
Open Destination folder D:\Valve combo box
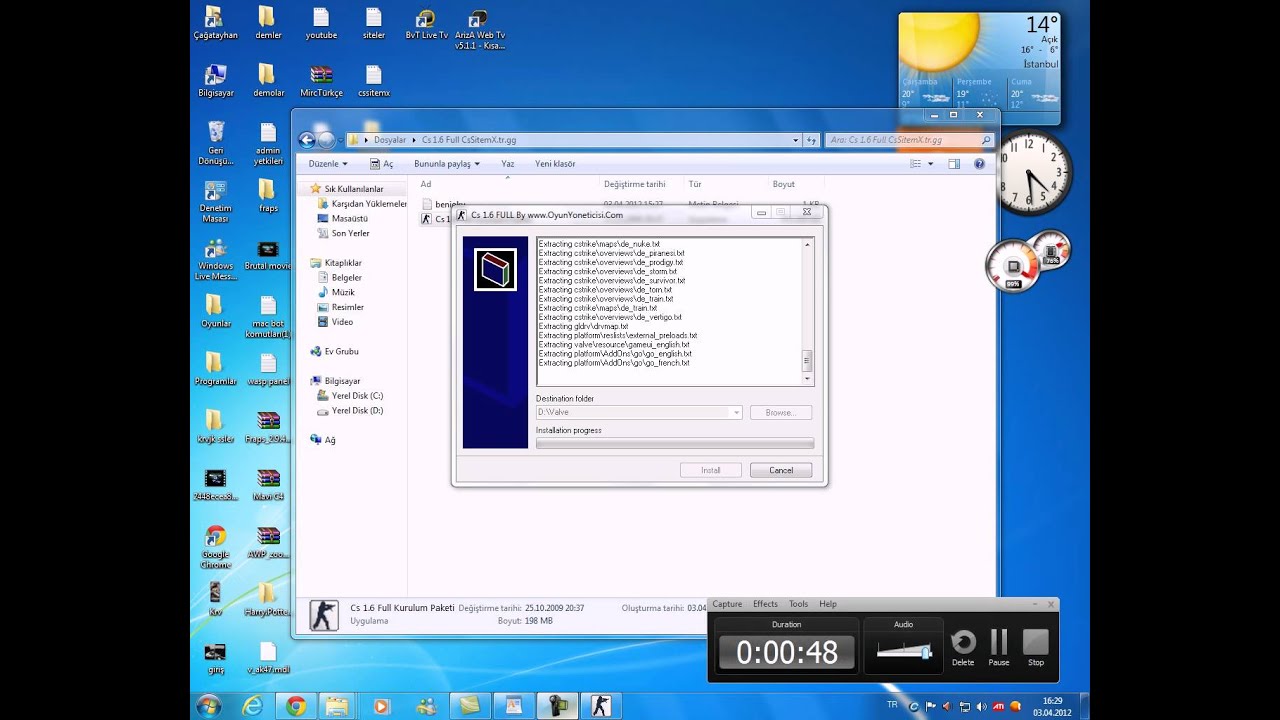639,412
